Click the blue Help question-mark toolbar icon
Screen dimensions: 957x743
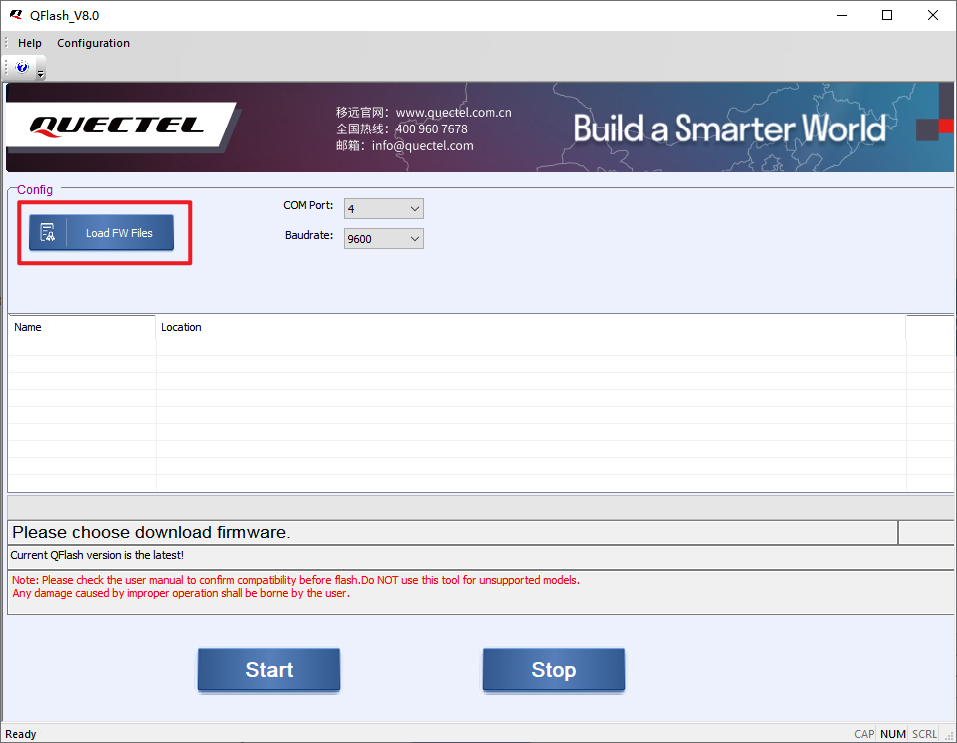[22, 67]
